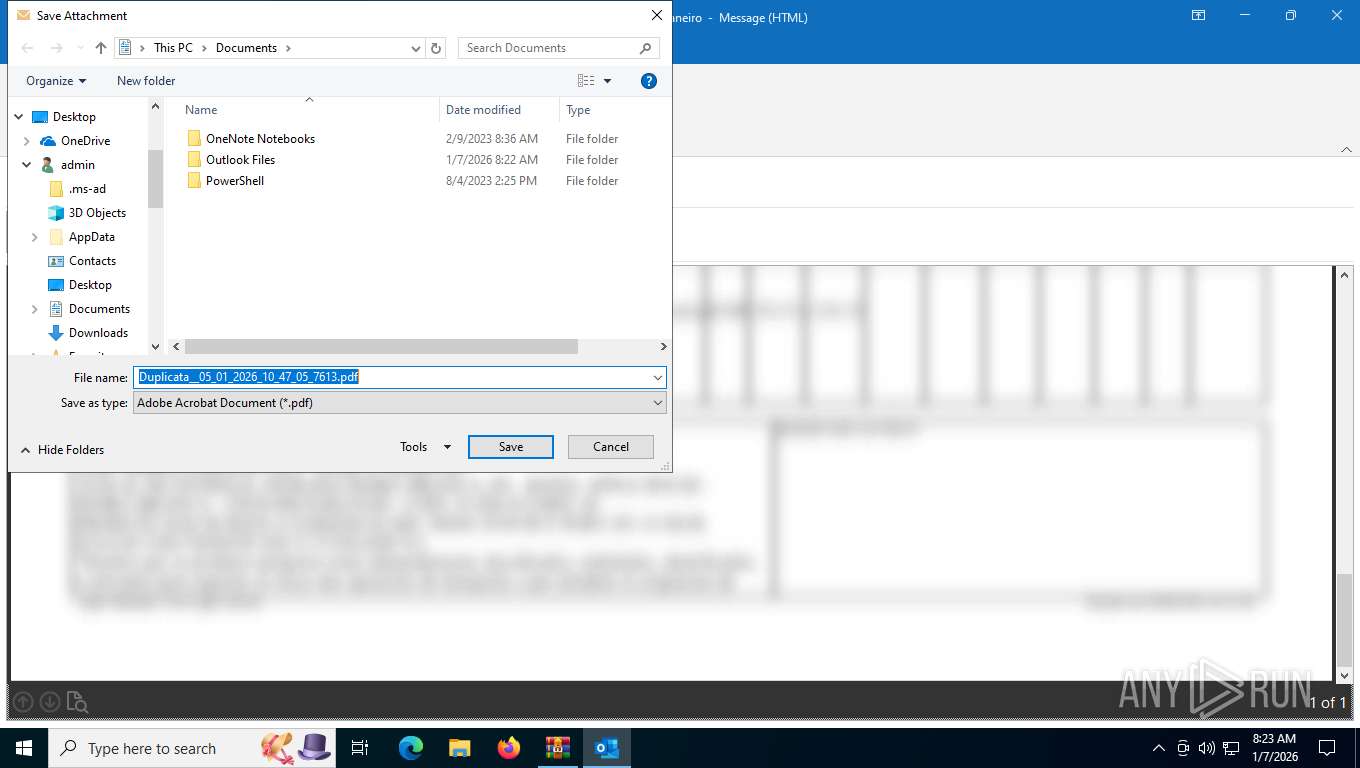Open the address bar history dropdown

416,48
